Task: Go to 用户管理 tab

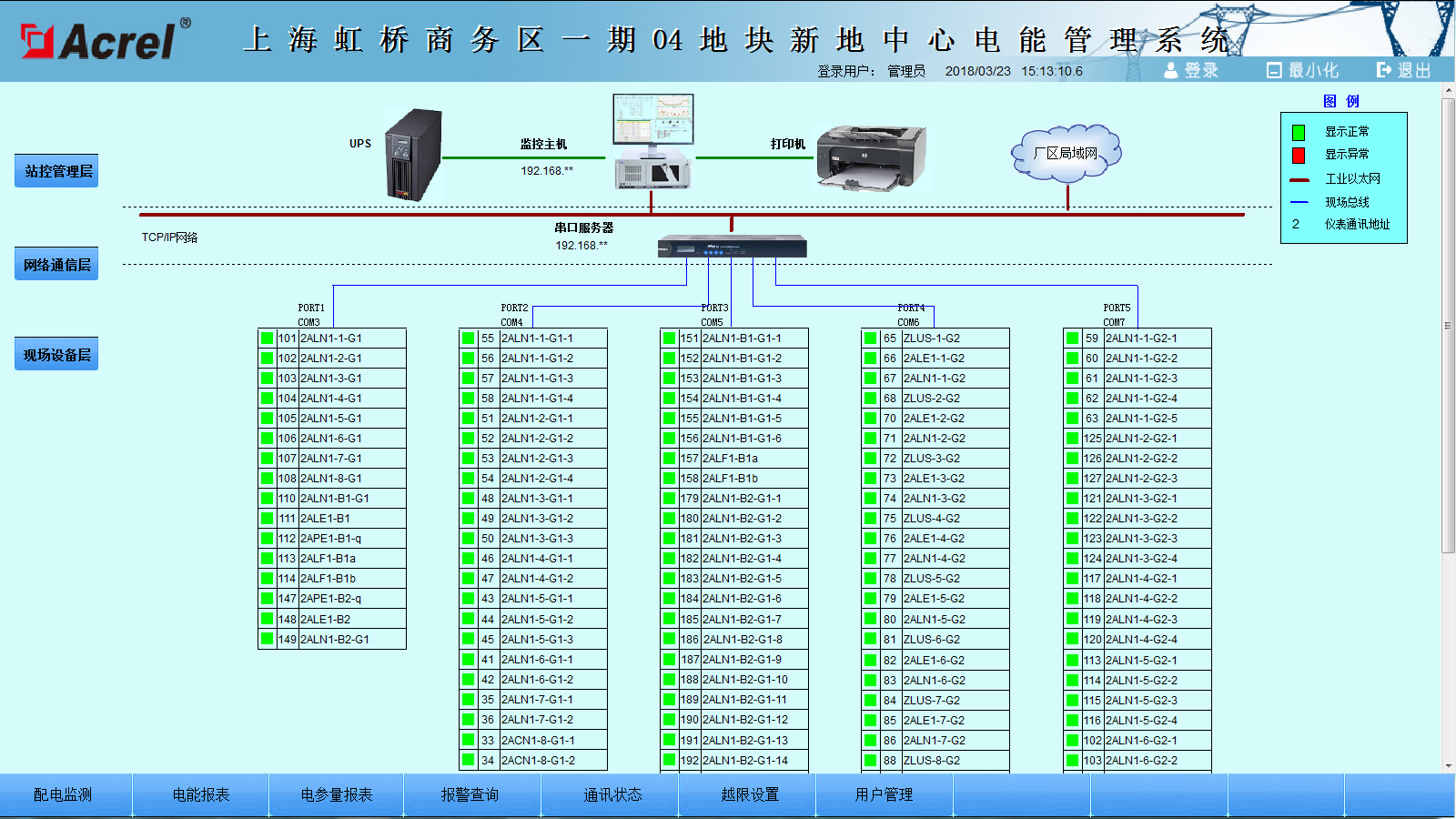Action: click(884, 794)
